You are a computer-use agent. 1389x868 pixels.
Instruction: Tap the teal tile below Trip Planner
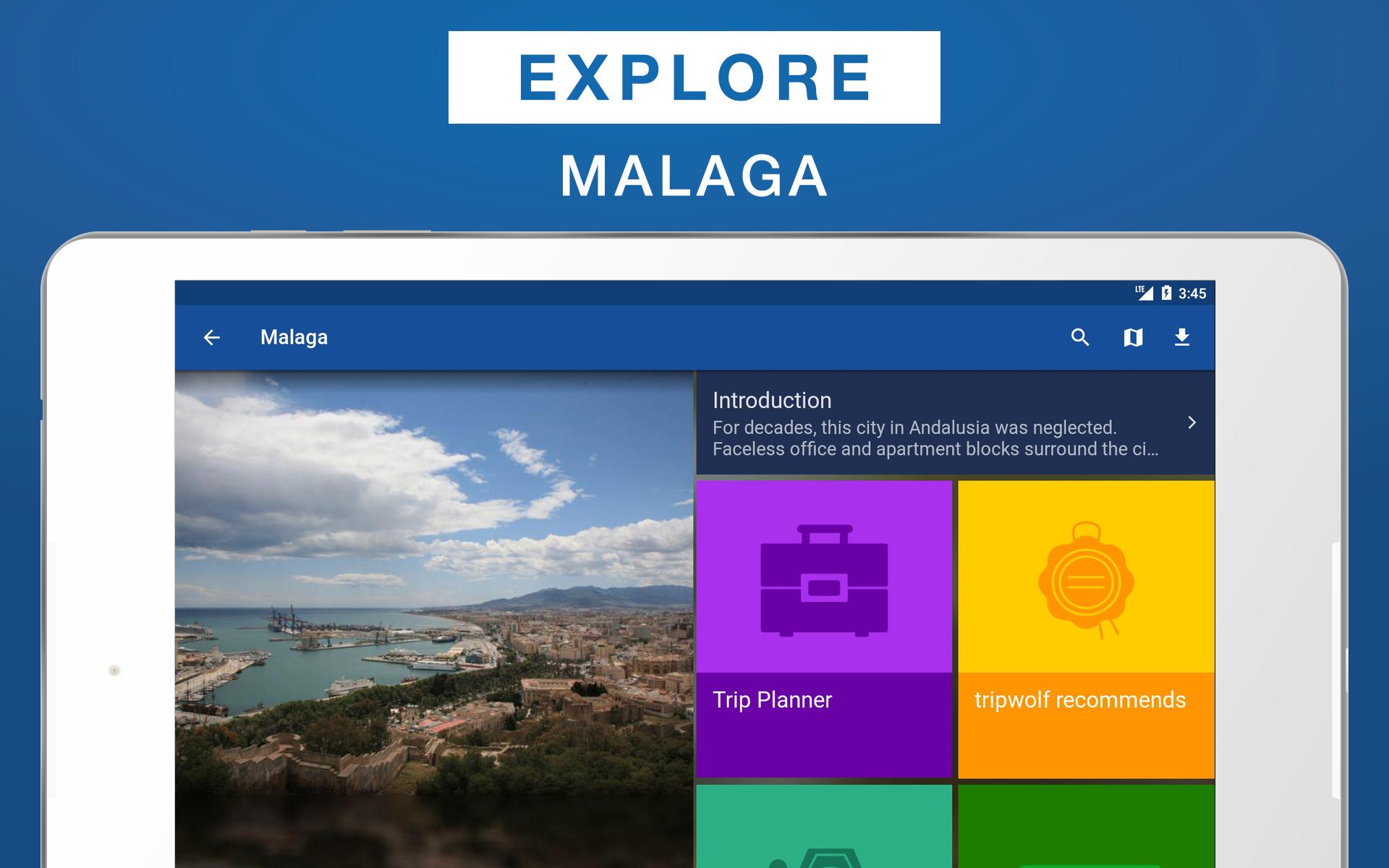coord(824,827)
